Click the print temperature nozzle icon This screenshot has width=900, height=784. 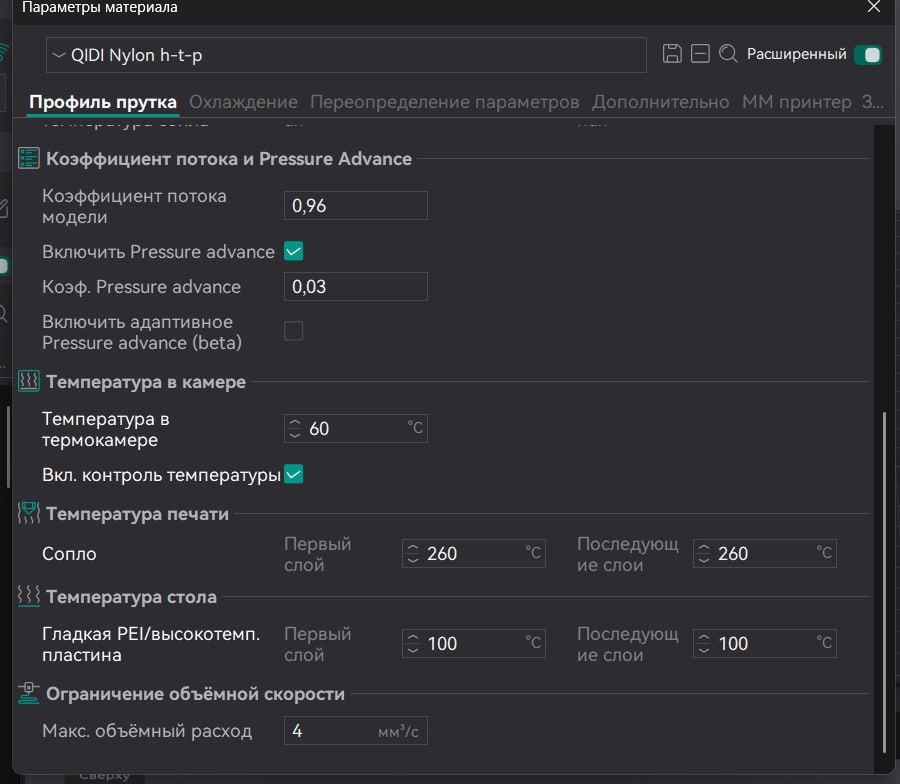point(29,515)
